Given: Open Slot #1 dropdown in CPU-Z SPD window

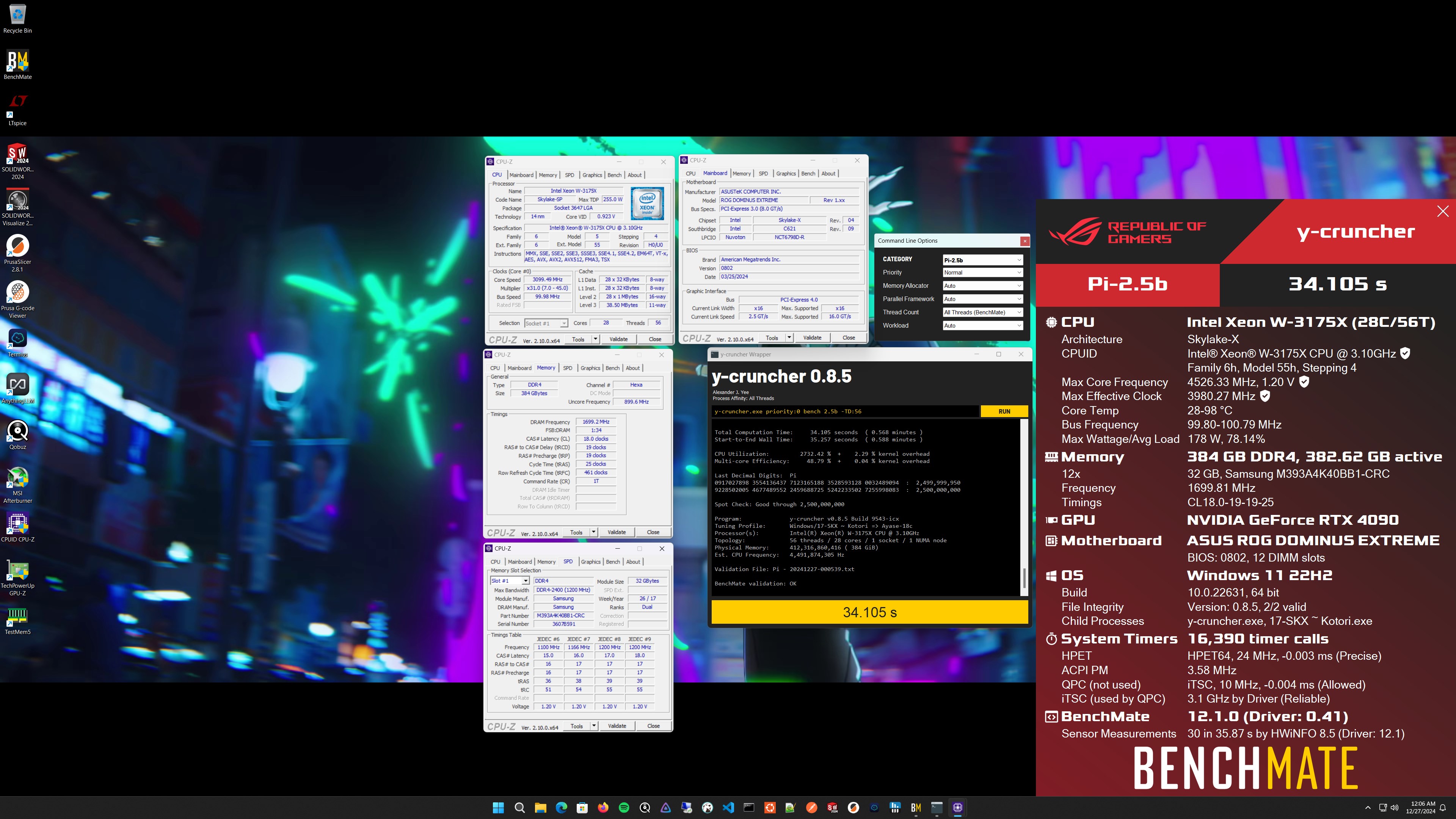Looking at the screenshot, I should (510, 581).
